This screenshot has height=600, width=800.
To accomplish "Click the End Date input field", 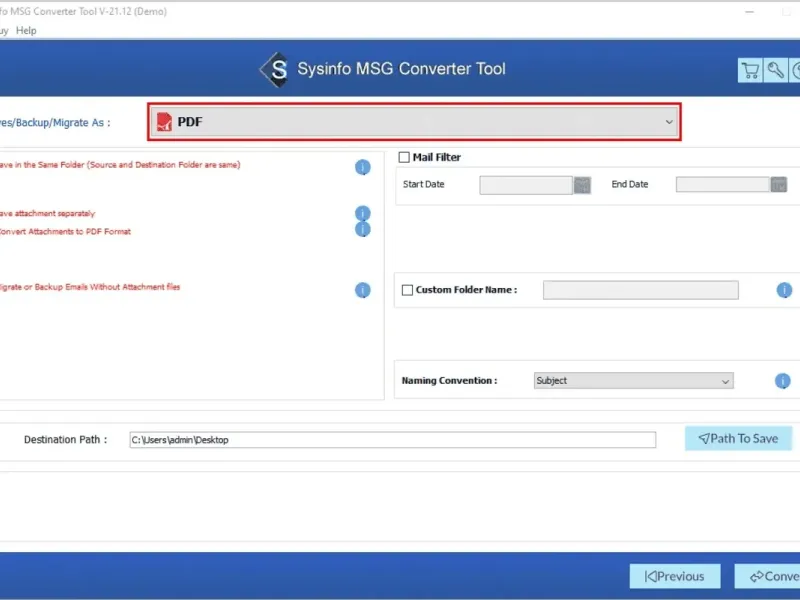I will coord(722,185).
